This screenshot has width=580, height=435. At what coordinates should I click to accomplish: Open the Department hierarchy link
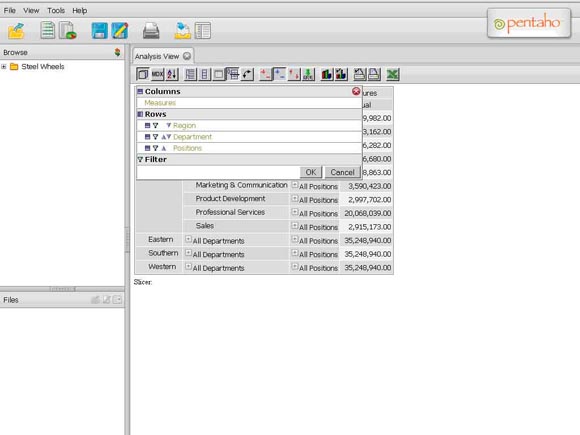(192, 137)
